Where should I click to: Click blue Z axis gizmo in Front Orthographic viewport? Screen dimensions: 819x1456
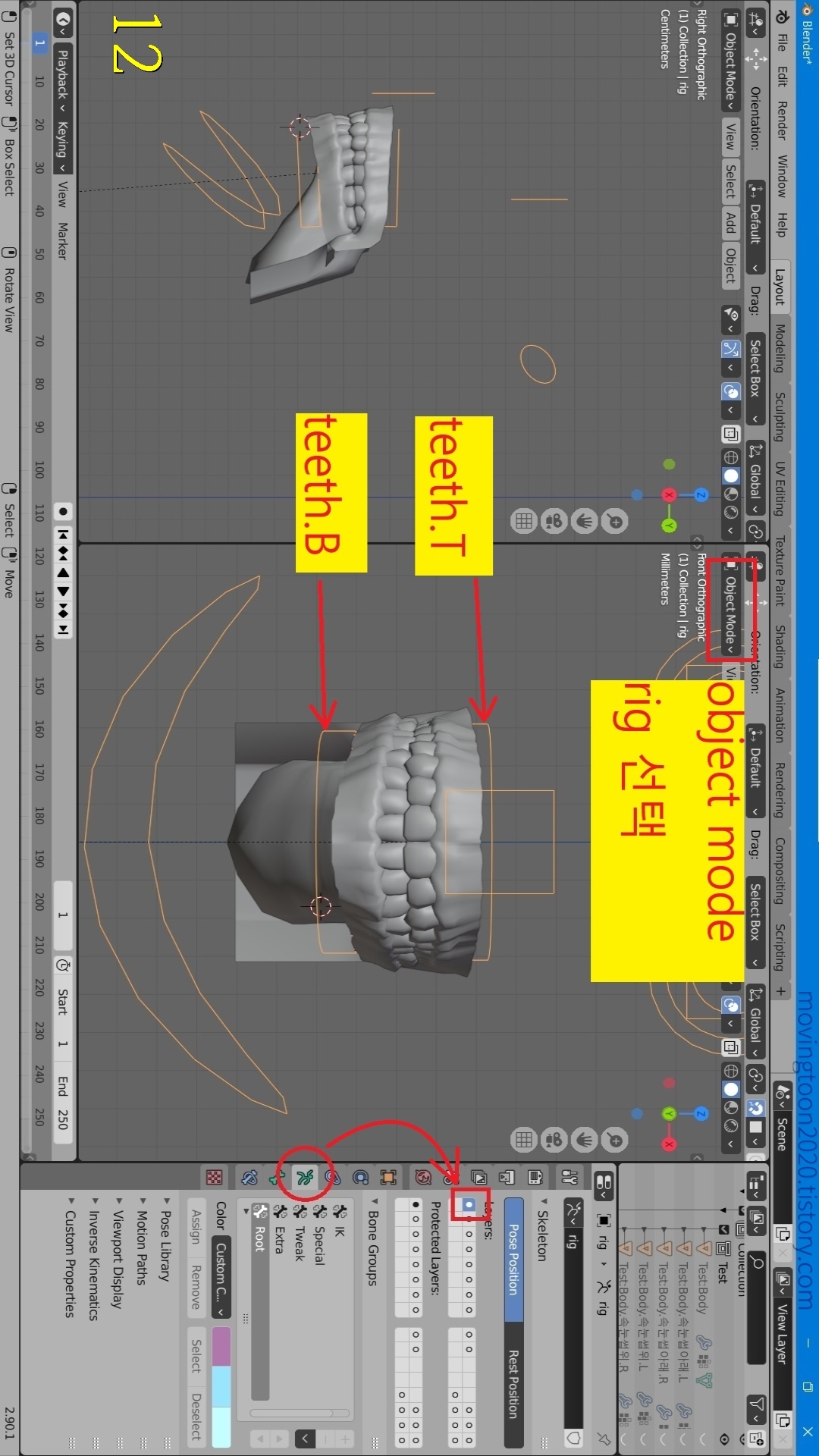point(701,1114)
